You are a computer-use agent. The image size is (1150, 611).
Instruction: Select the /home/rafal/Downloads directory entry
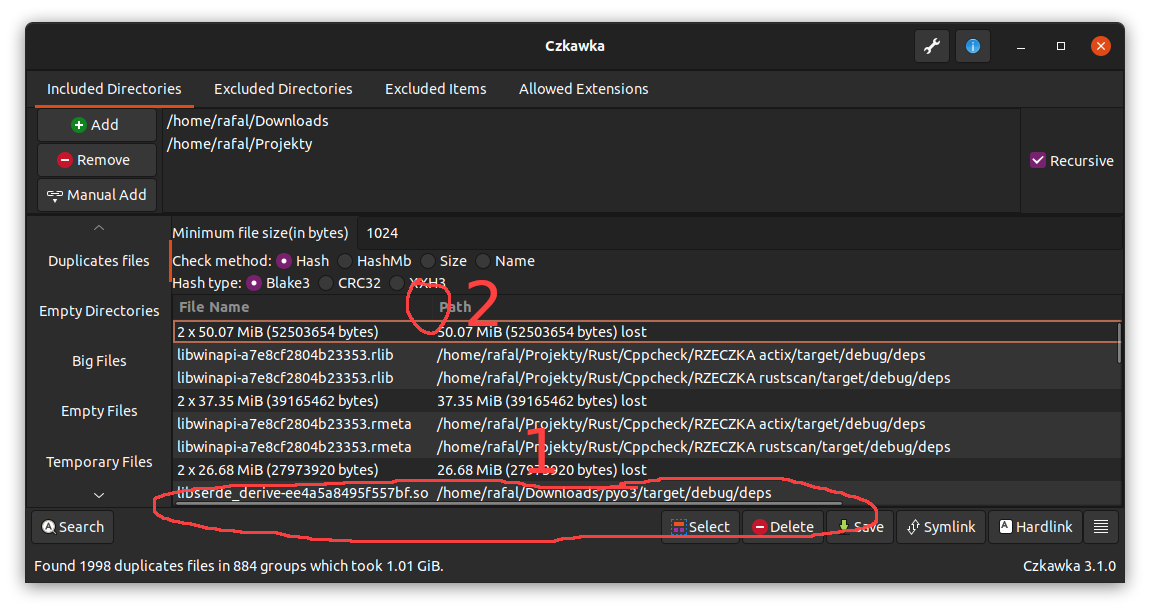[248, 121]
